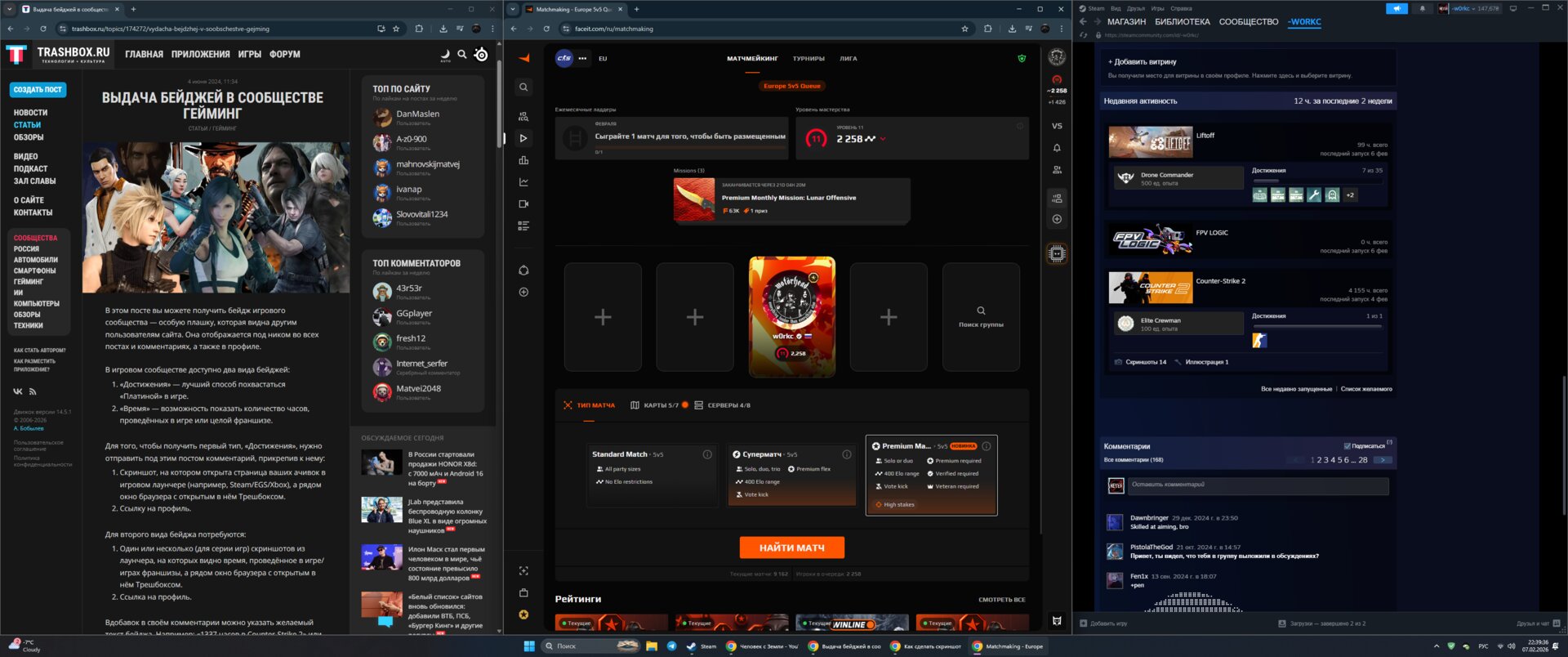Click Создать пост button on Trashbox
The image size is (1568, 657).
coord(38,90)
